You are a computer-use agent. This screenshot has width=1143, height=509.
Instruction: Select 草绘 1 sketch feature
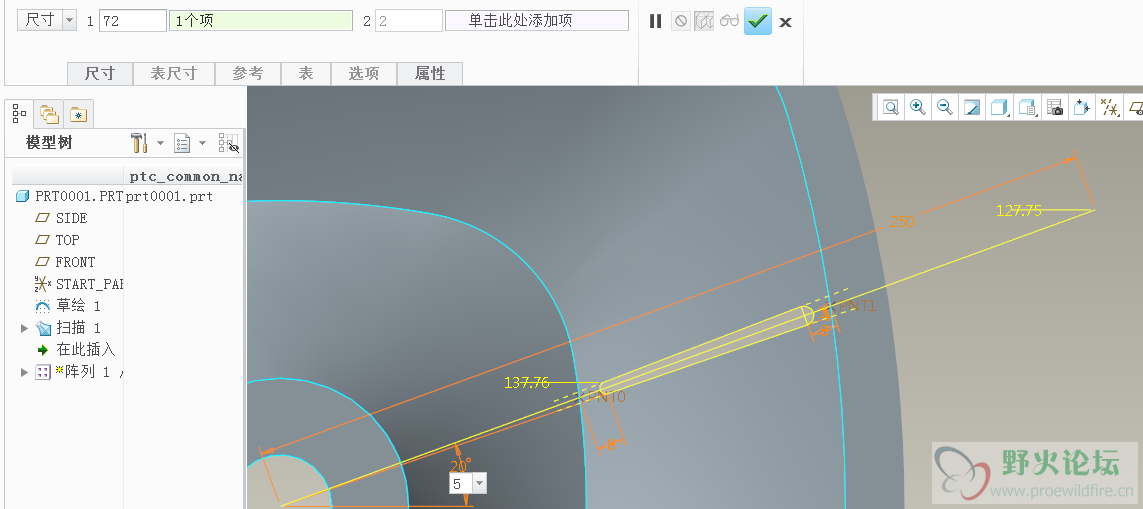pos(68,306)
